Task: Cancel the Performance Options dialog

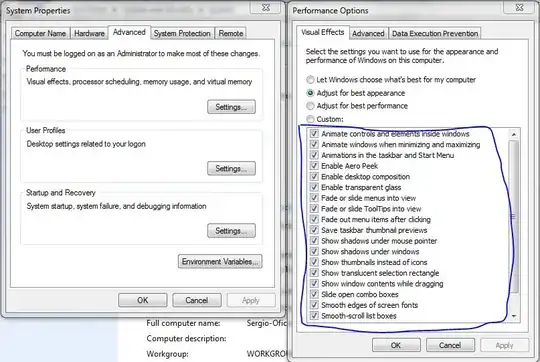Action: [x=450, y=345]
